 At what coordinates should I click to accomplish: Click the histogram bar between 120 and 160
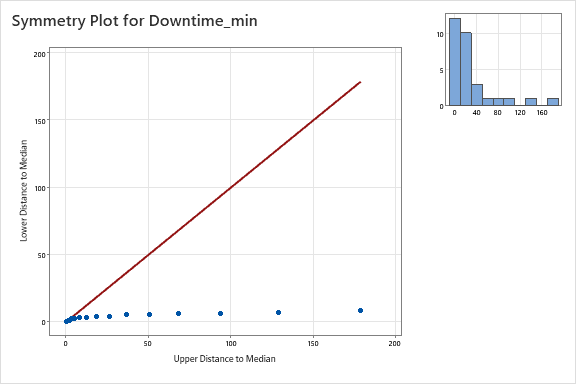tap(531, 102)
